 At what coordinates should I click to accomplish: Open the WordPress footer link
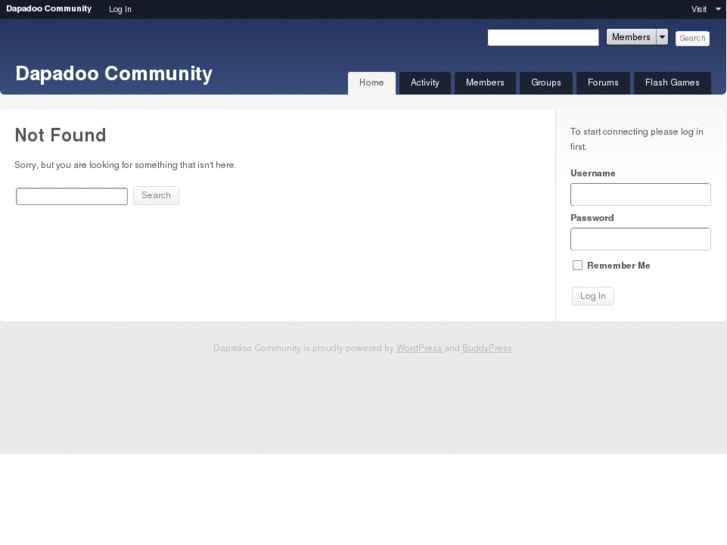419,348
